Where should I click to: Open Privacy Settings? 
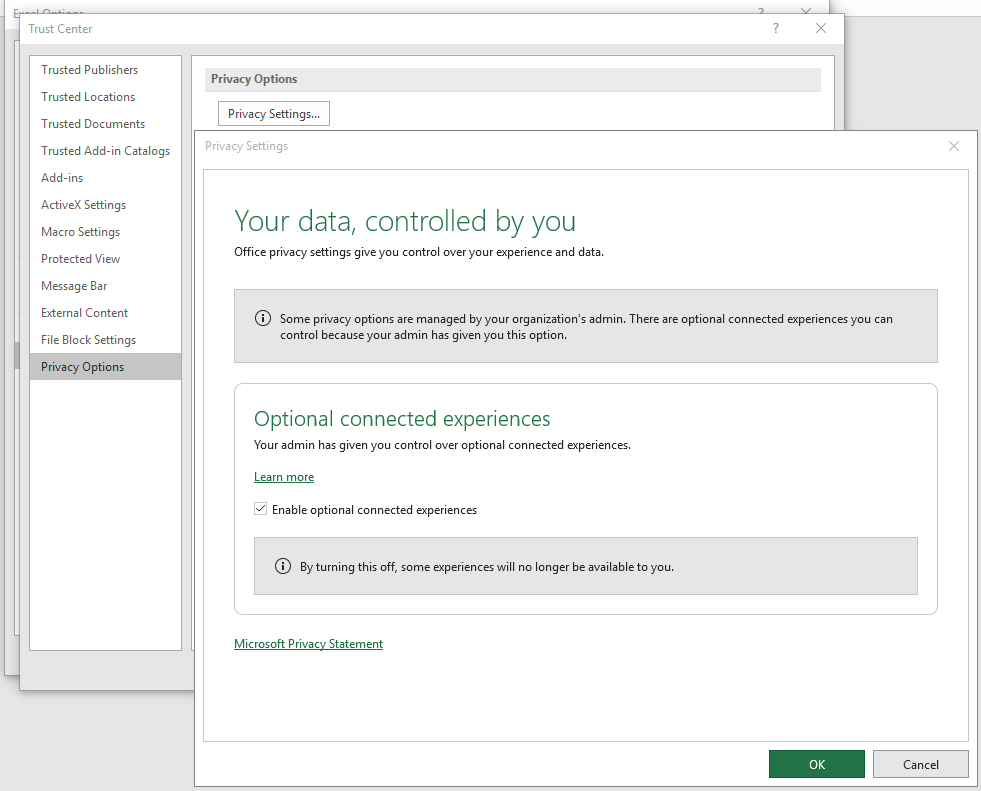pos(273,113)
